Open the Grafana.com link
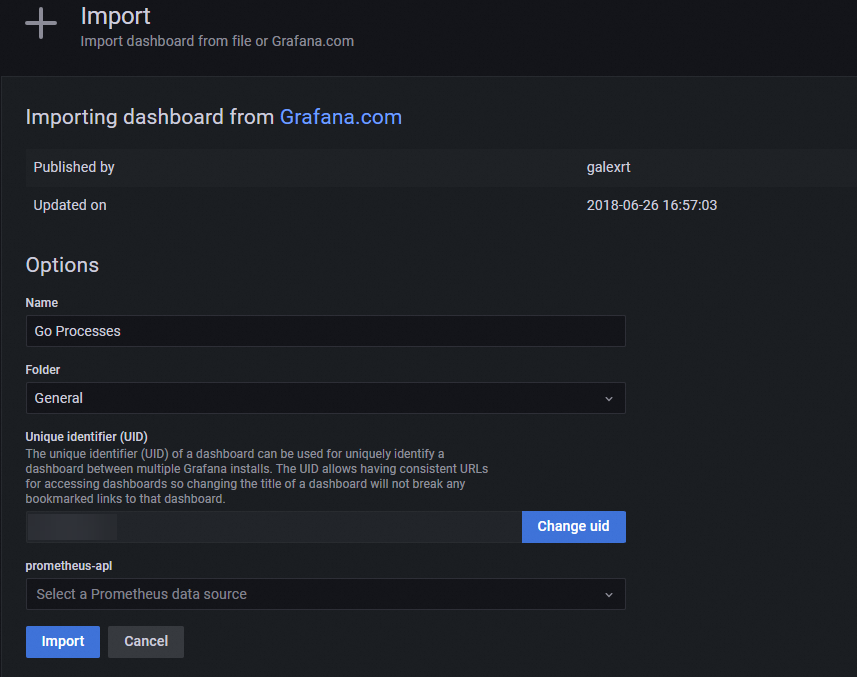 point(341,117)
